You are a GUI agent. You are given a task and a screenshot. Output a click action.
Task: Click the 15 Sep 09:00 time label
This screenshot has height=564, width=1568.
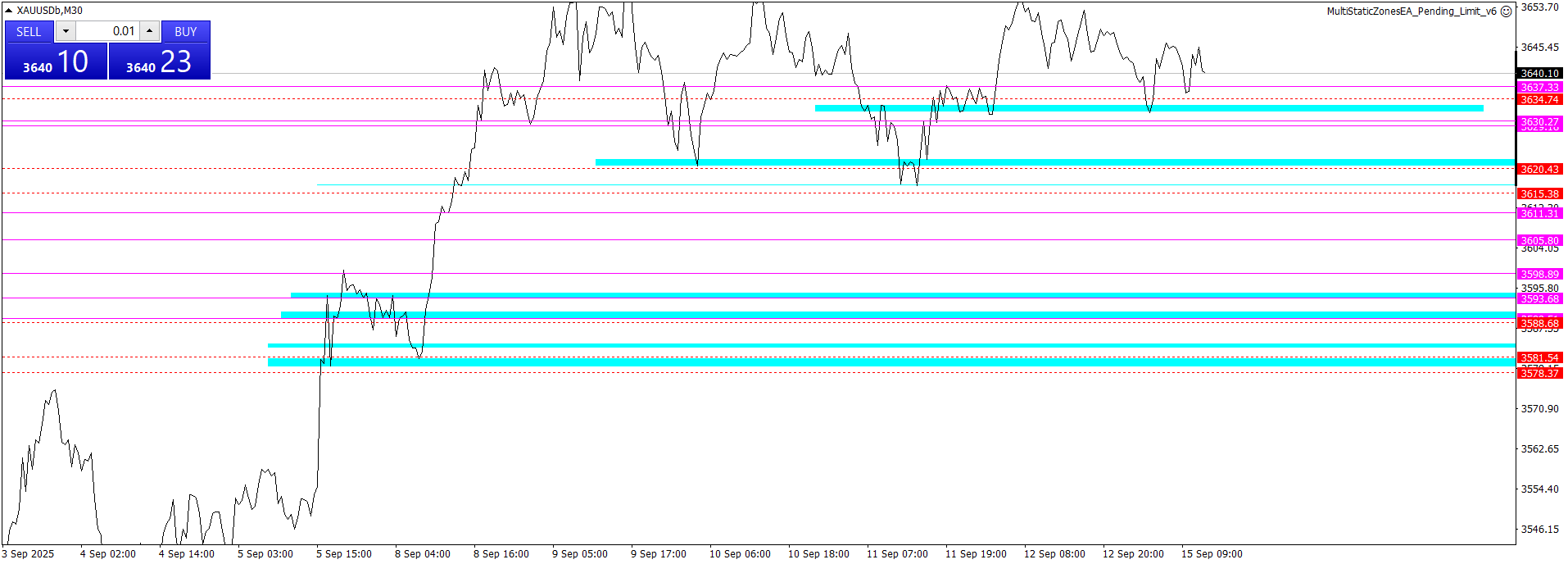point(1212,554)
